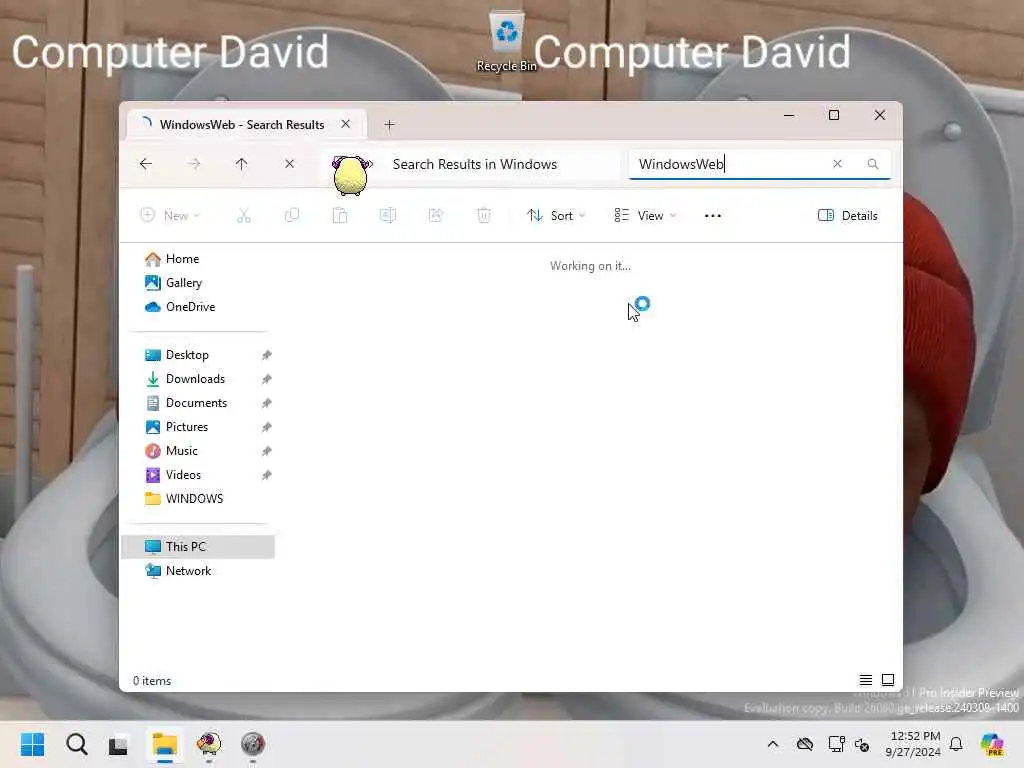Click the Copy icon in toolbar

pyautogui.click(x=292, y=216)
